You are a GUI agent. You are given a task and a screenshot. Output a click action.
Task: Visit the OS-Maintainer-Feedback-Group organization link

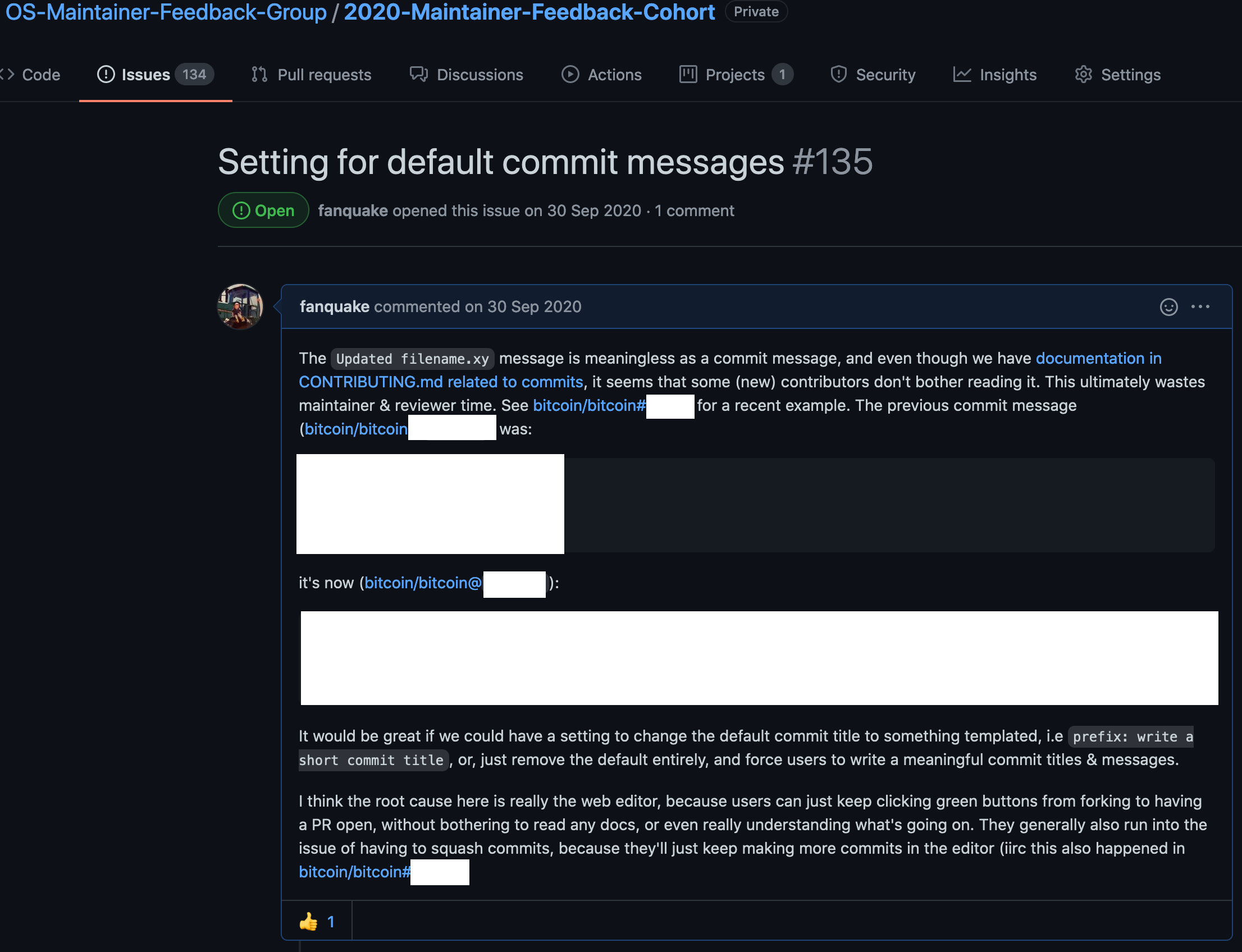pyautogui.click(x=162, y=12)
